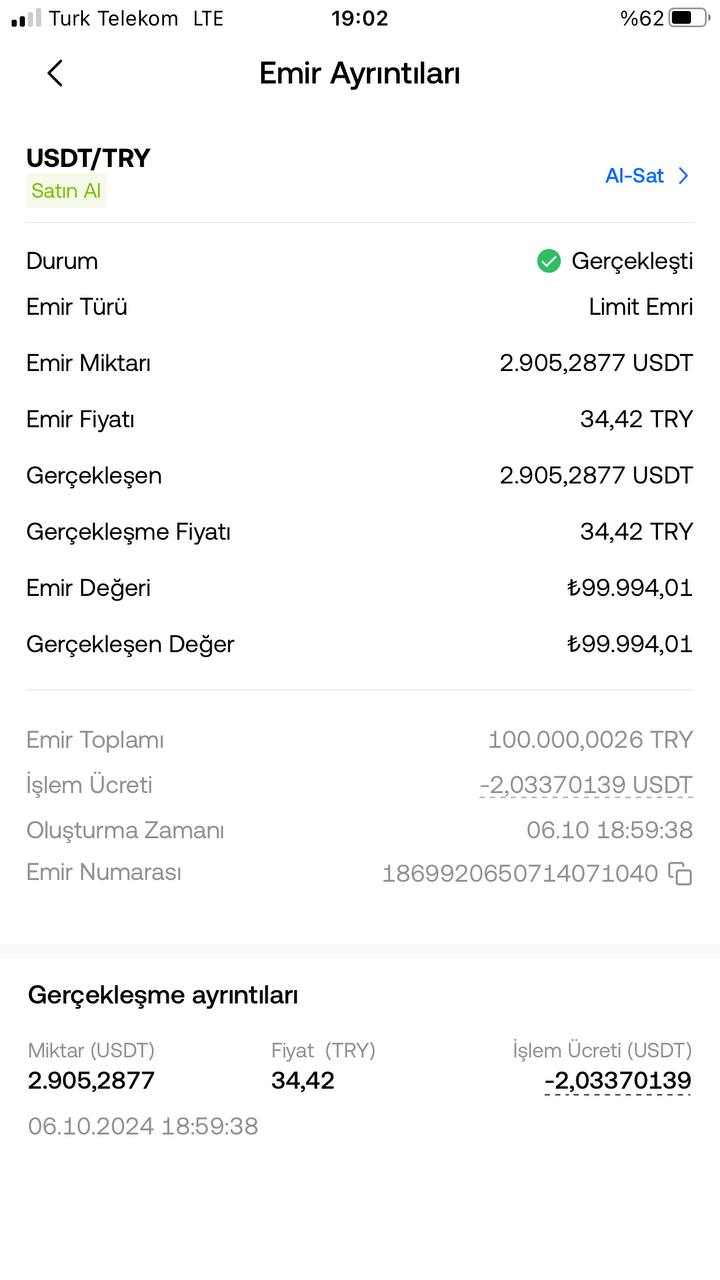This screenshot has height=1280, width=720.
Task: Tap the Gerçekleşme ayrıntıları section header
Action: coord(163,995)
